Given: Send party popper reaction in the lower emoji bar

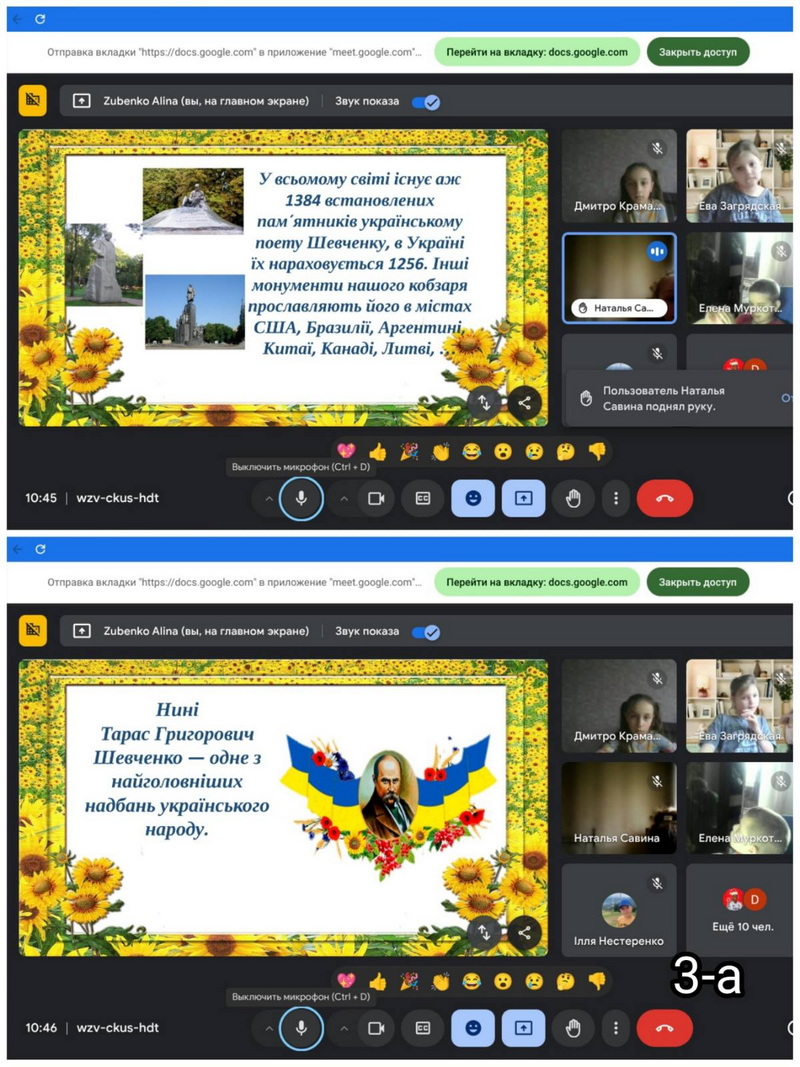Looking at the screenshot, I should pos(409,981).
